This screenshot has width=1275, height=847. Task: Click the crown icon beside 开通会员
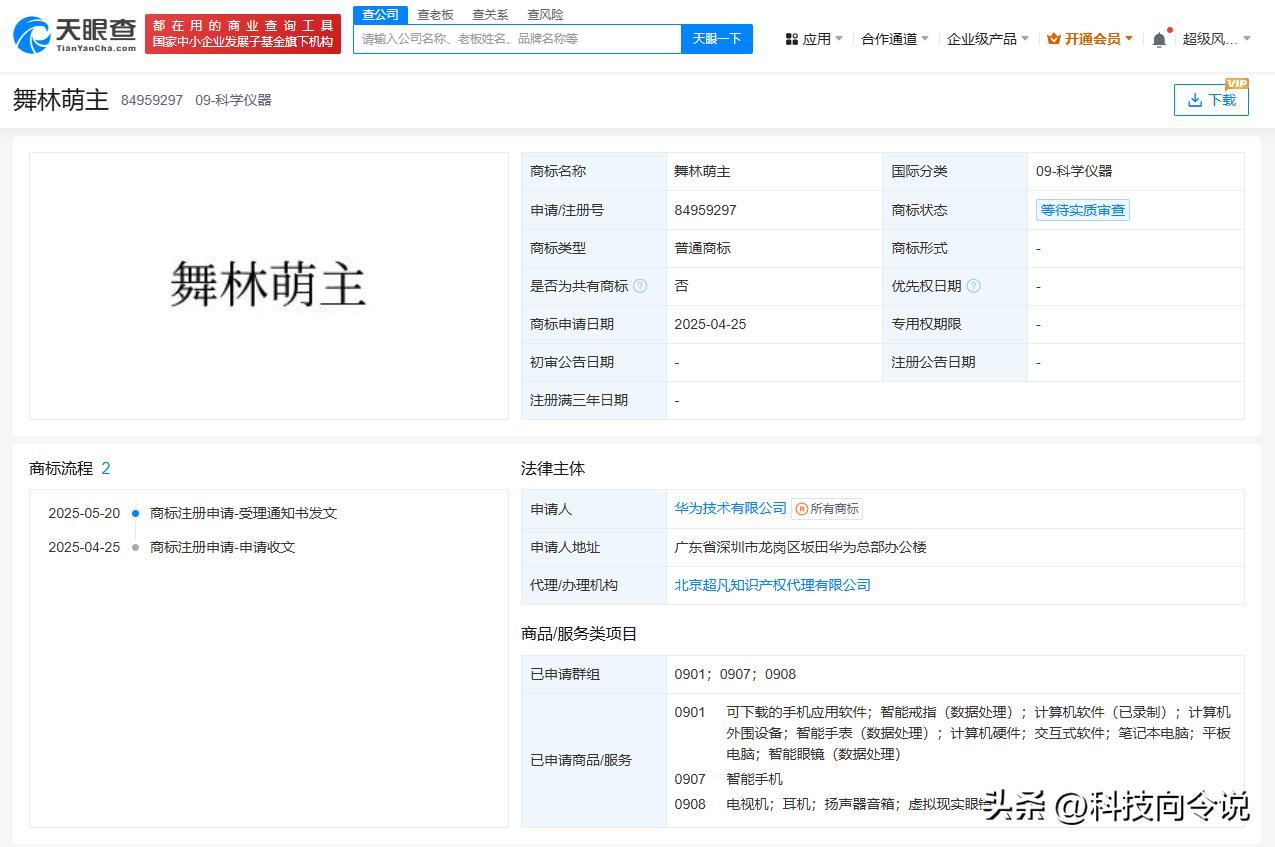coord(1053,39)
